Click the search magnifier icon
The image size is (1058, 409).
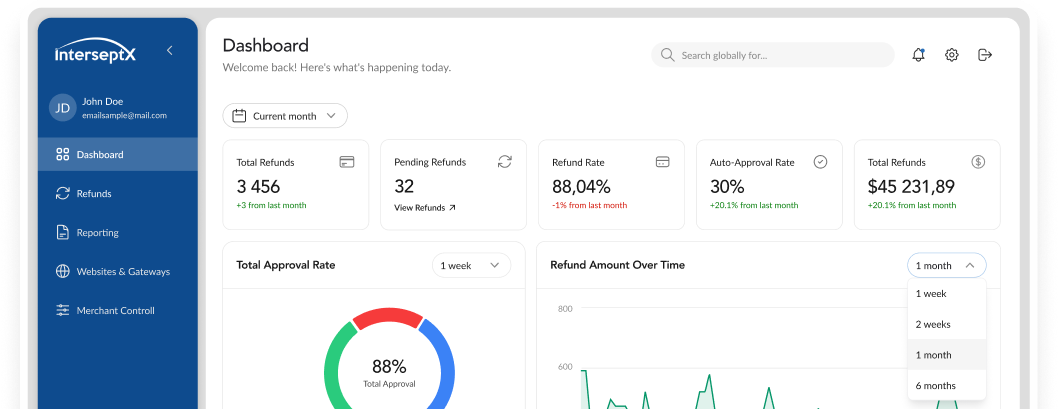pyautogui.click(x=667, y=55)
